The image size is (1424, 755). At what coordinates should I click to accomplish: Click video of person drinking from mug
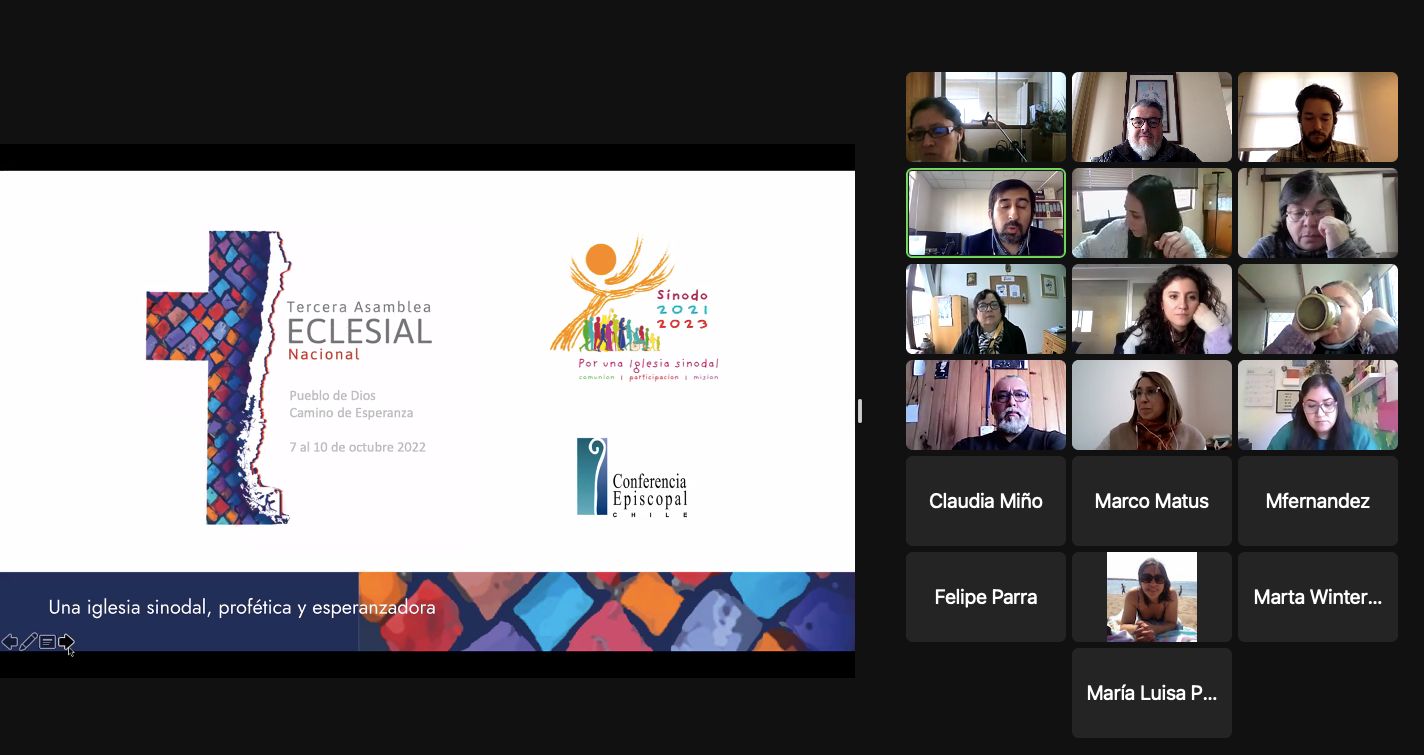tap(1317, 309)
